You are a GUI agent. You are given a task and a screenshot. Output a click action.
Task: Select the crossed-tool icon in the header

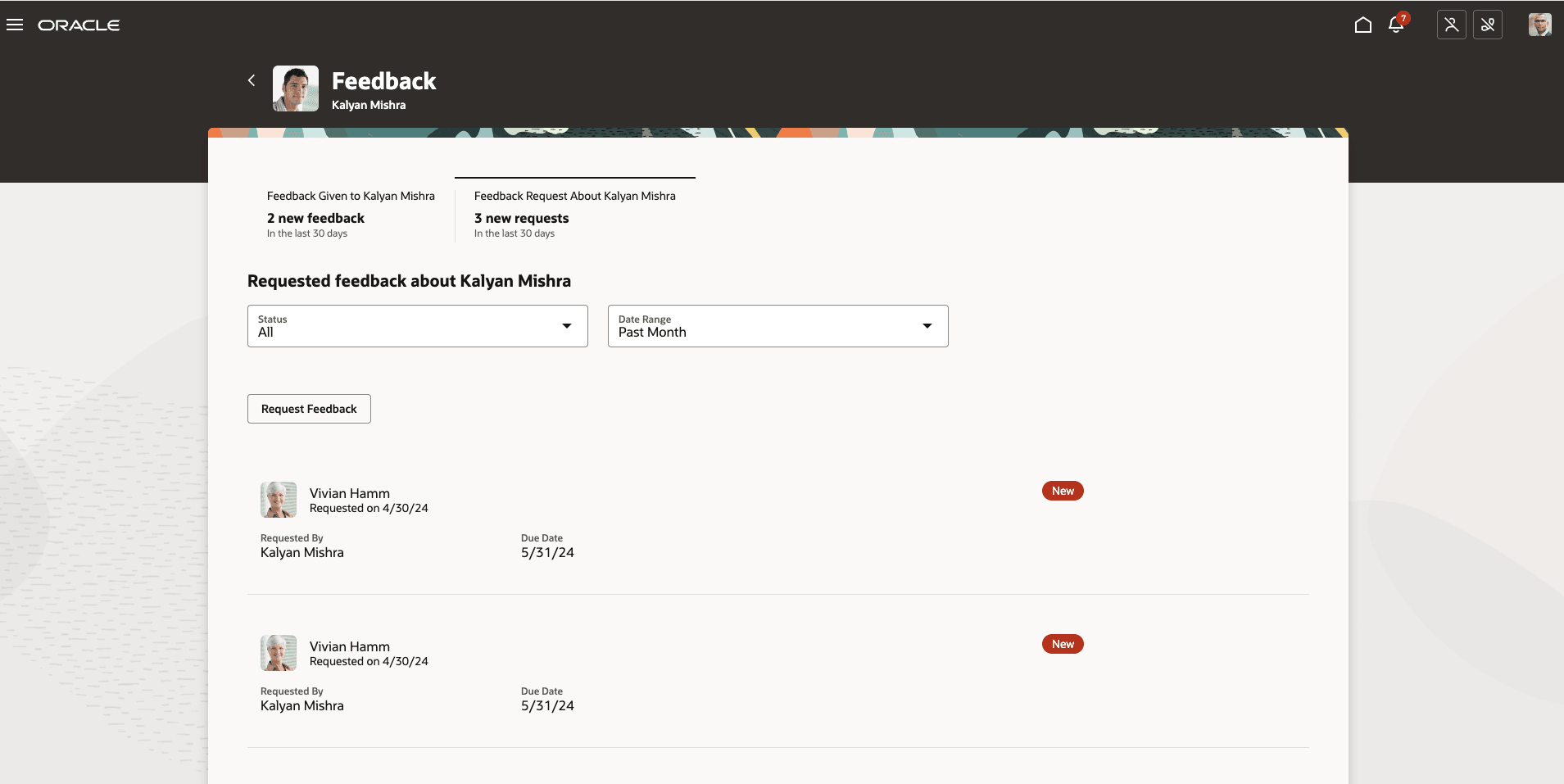point(1489,25)
